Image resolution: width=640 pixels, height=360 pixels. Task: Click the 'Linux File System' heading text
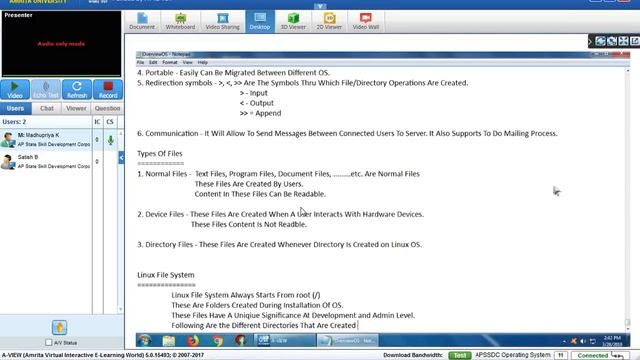click(166, 275)
